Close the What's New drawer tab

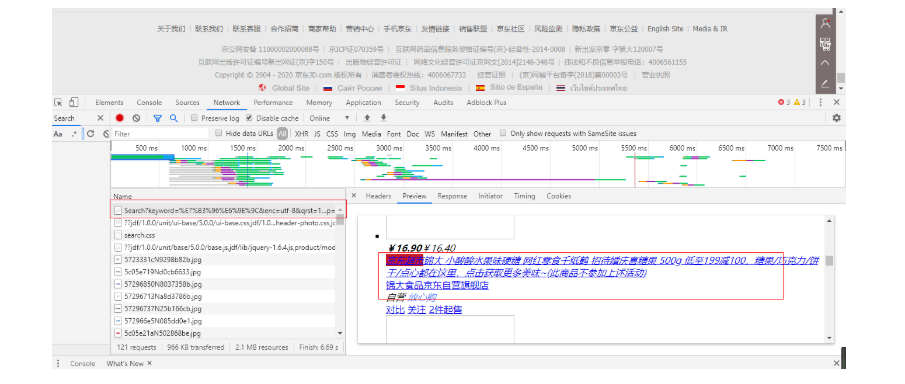[149, 363]
